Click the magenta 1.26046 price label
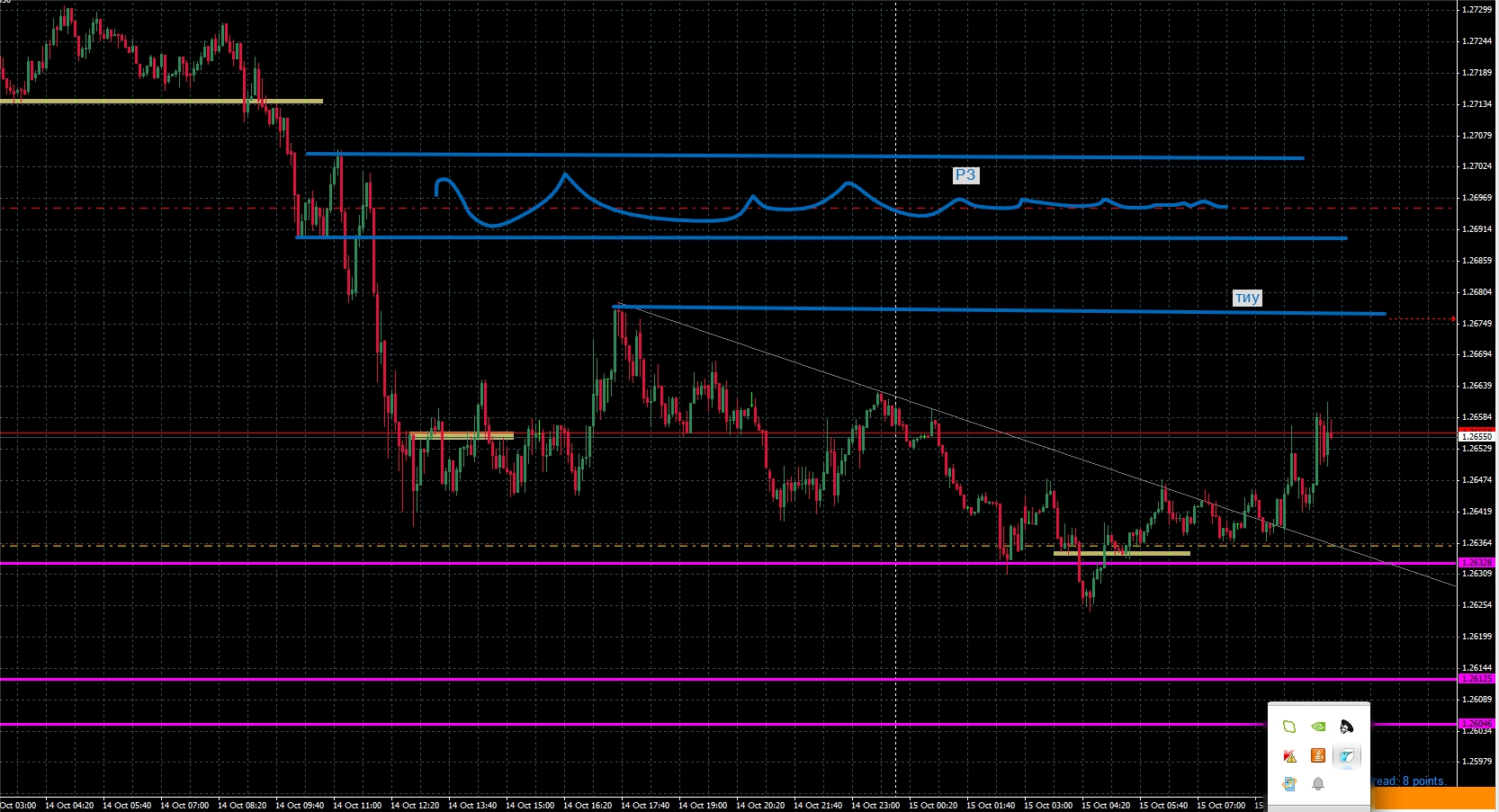1499x812 pixels. click(x=1477, y=724)
